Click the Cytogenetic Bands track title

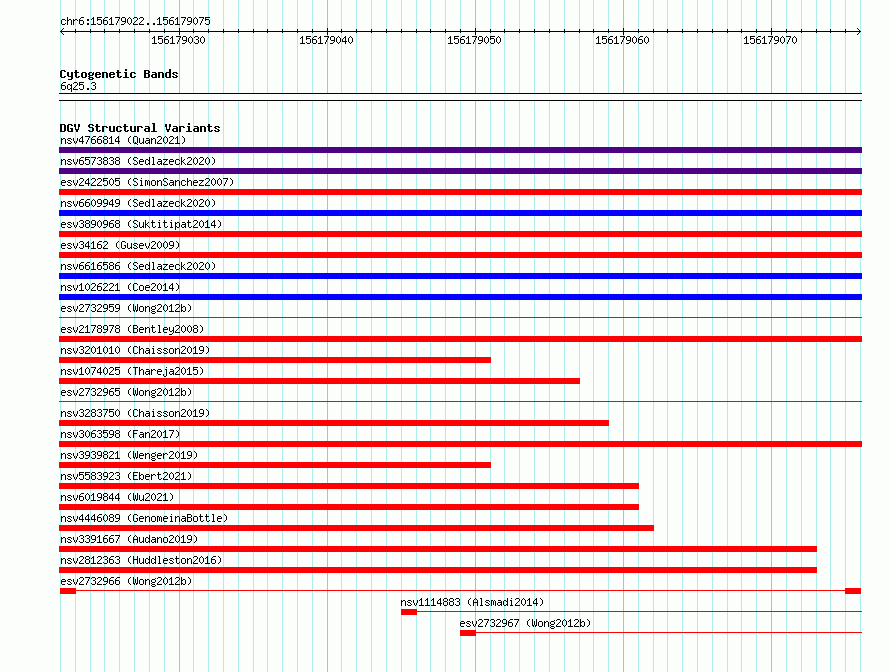click(x=119, y=74)
